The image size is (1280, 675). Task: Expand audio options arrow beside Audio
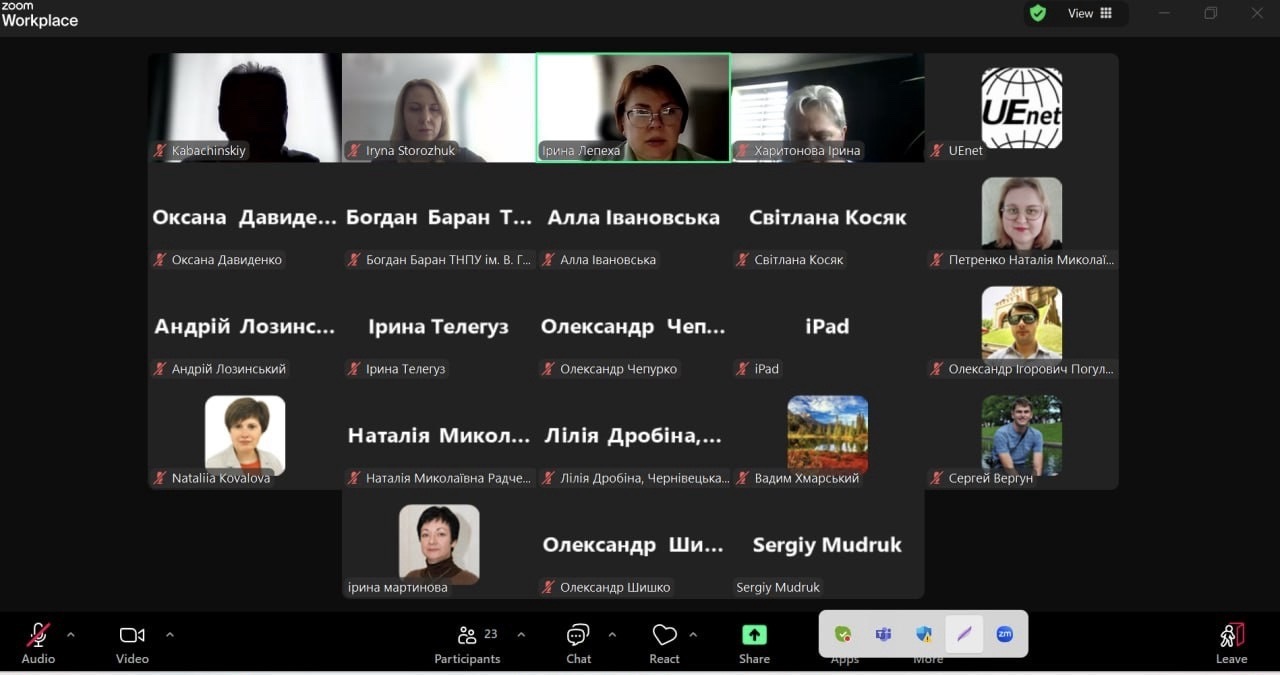click(x=70, y=634)
